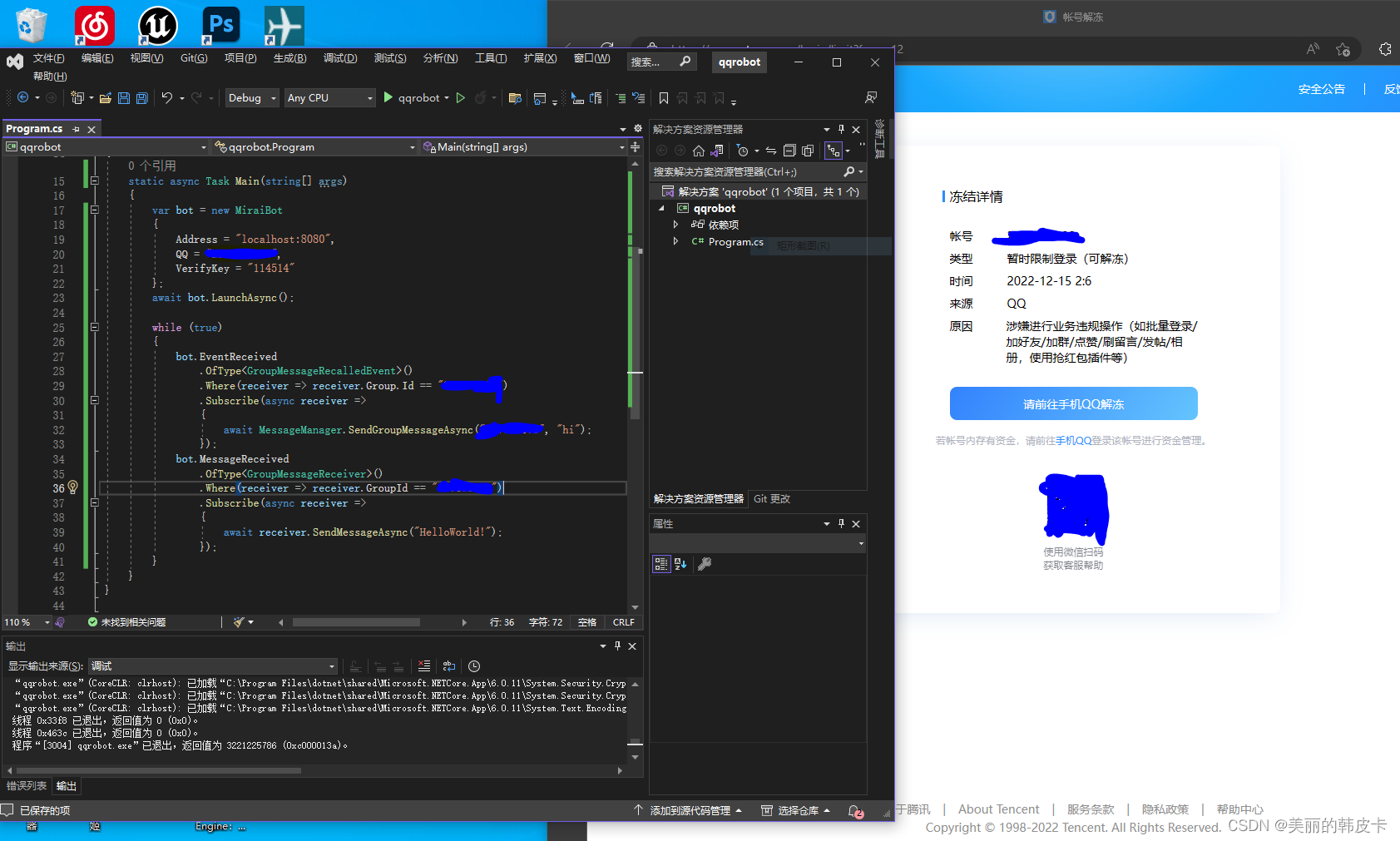Open the Live Share feedback icon
1400x841 pixels.
[x=871, y=97]
